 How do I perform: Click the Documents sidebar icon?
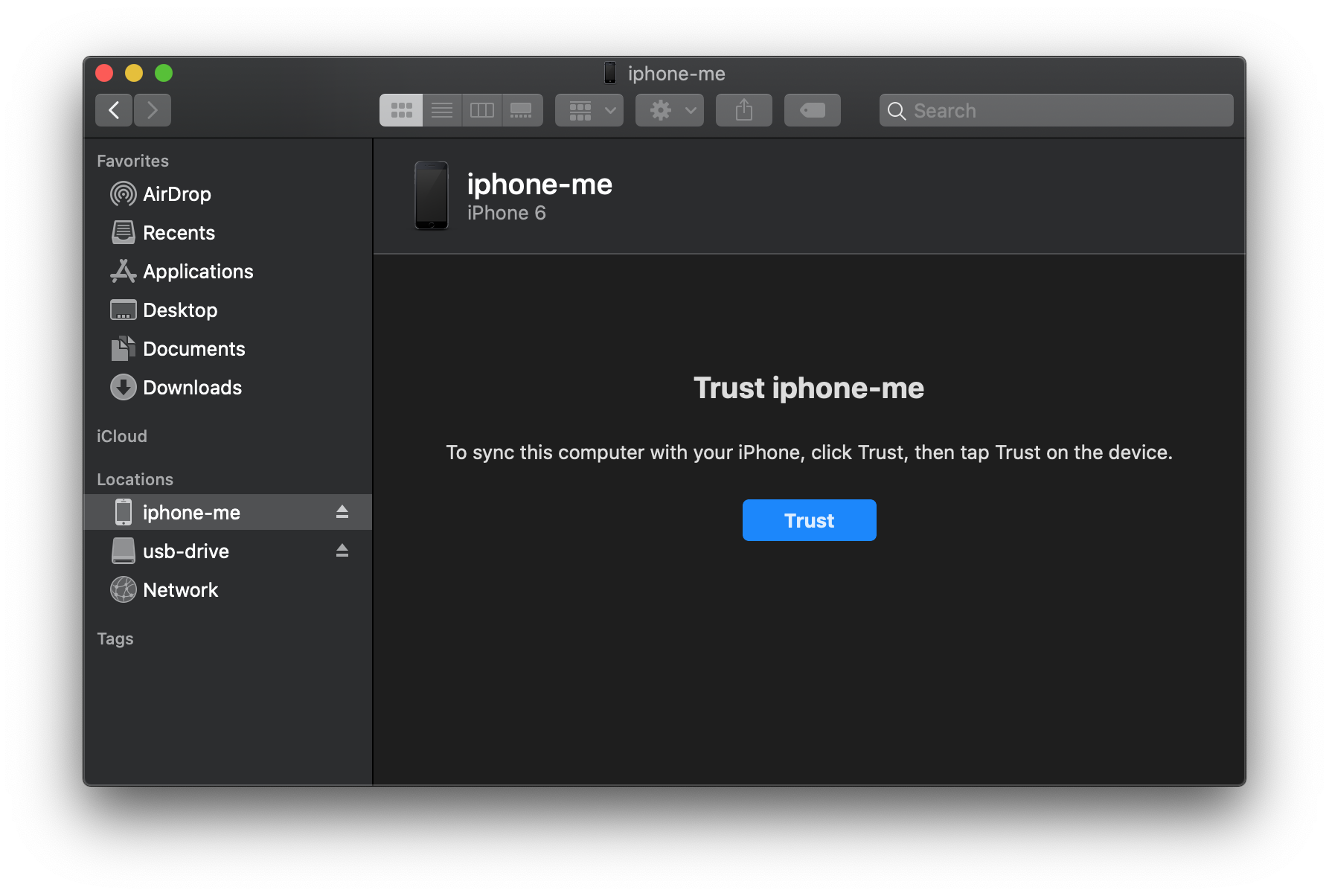(124, 348)
